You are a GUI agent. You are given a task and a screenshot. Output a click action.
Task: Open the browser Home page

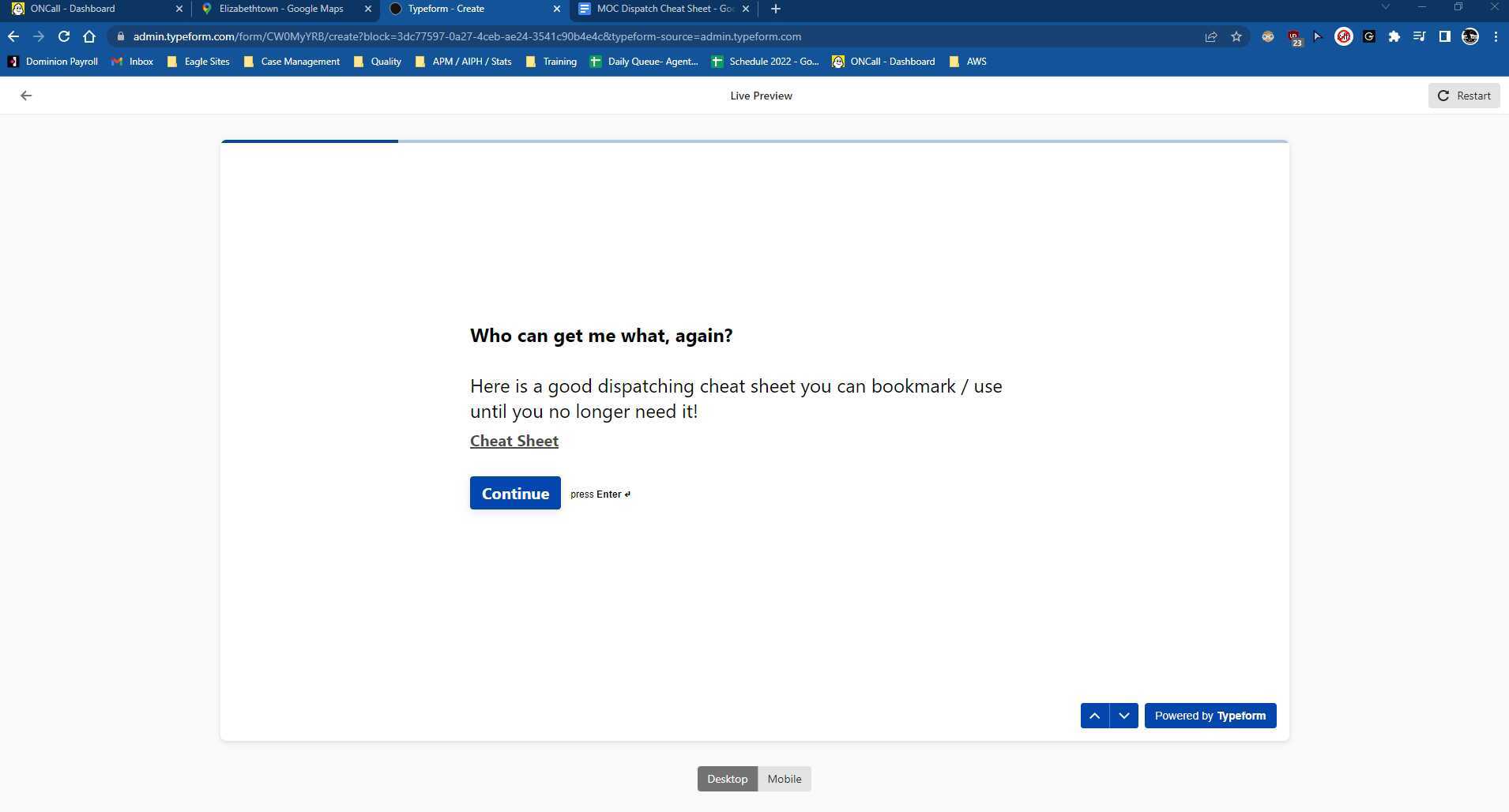[89, 36]
